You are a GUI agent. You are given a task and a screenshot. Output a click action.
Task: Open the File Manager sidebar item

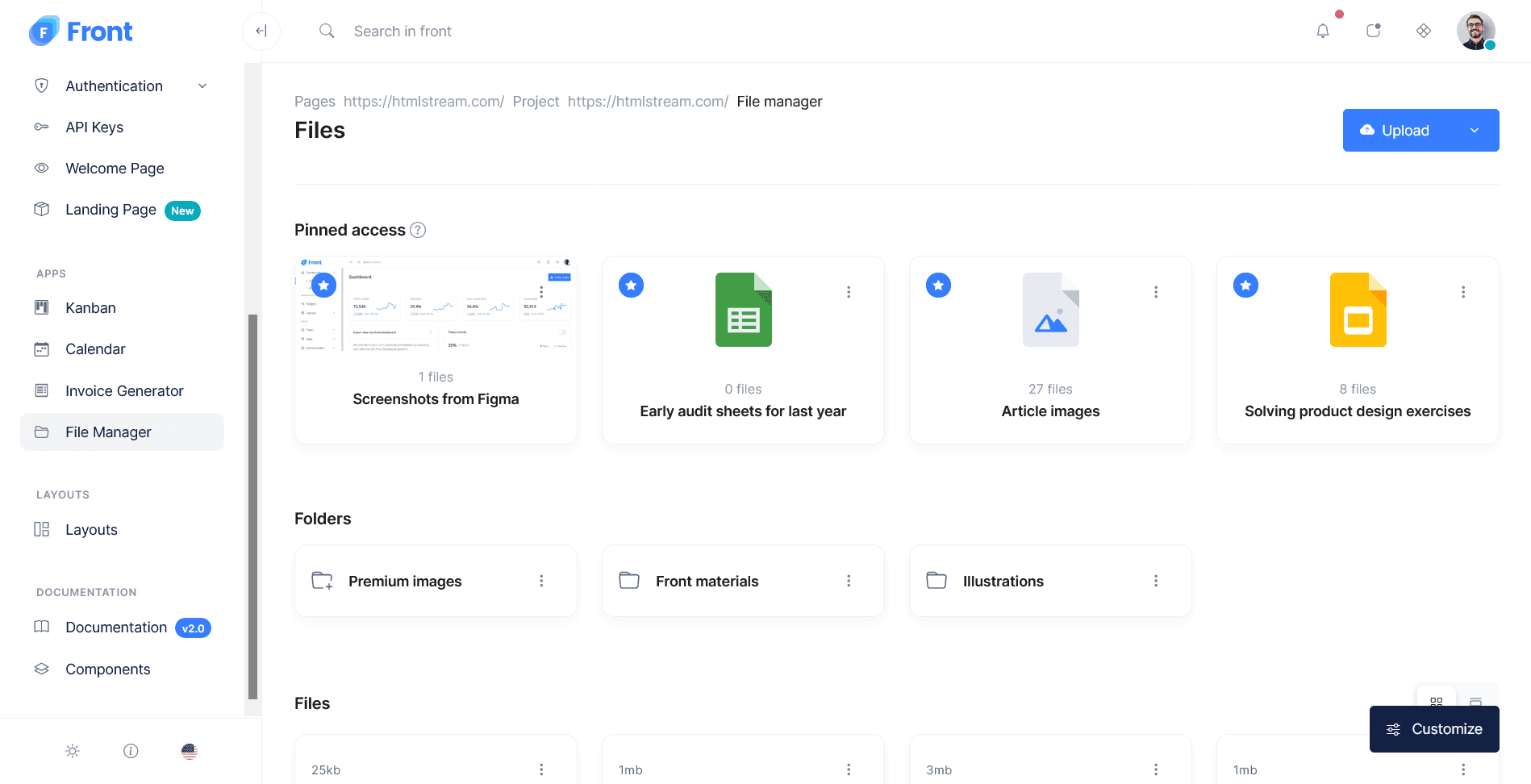click(122, 432)
